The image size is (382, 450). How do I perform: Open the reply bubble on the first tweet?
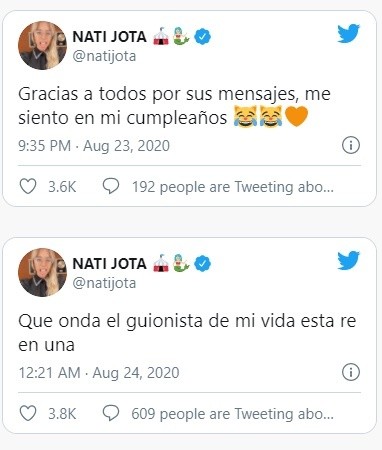click(x=111, y=186)
